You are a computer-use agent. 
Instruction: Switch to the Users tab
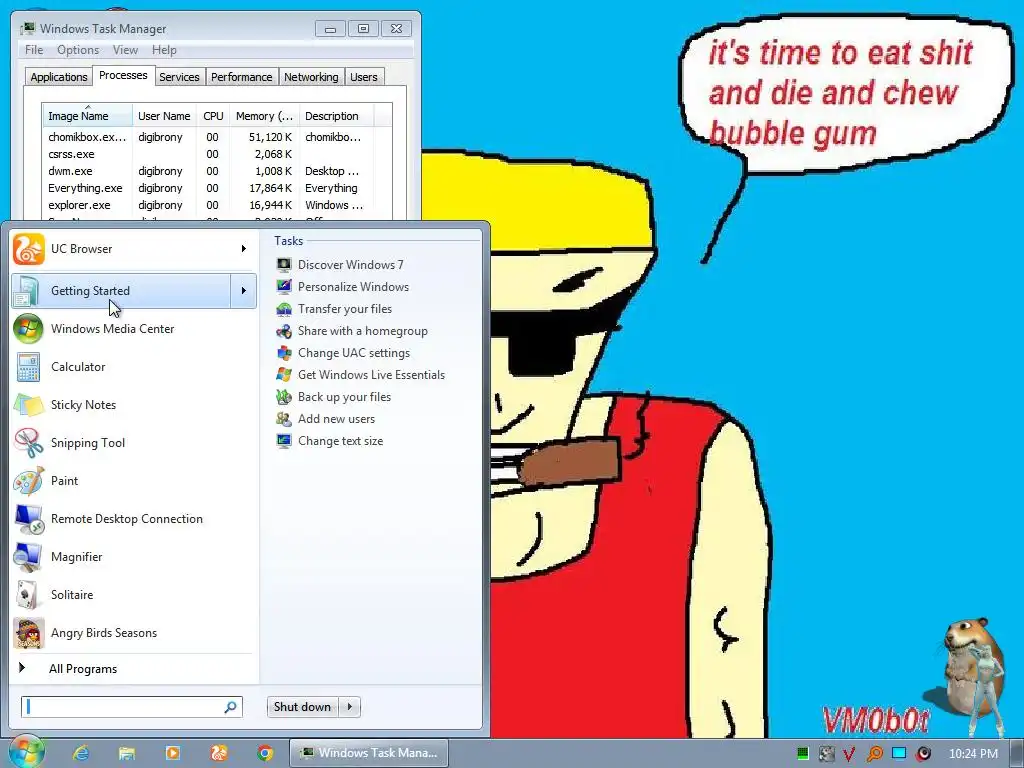(364, 77)
